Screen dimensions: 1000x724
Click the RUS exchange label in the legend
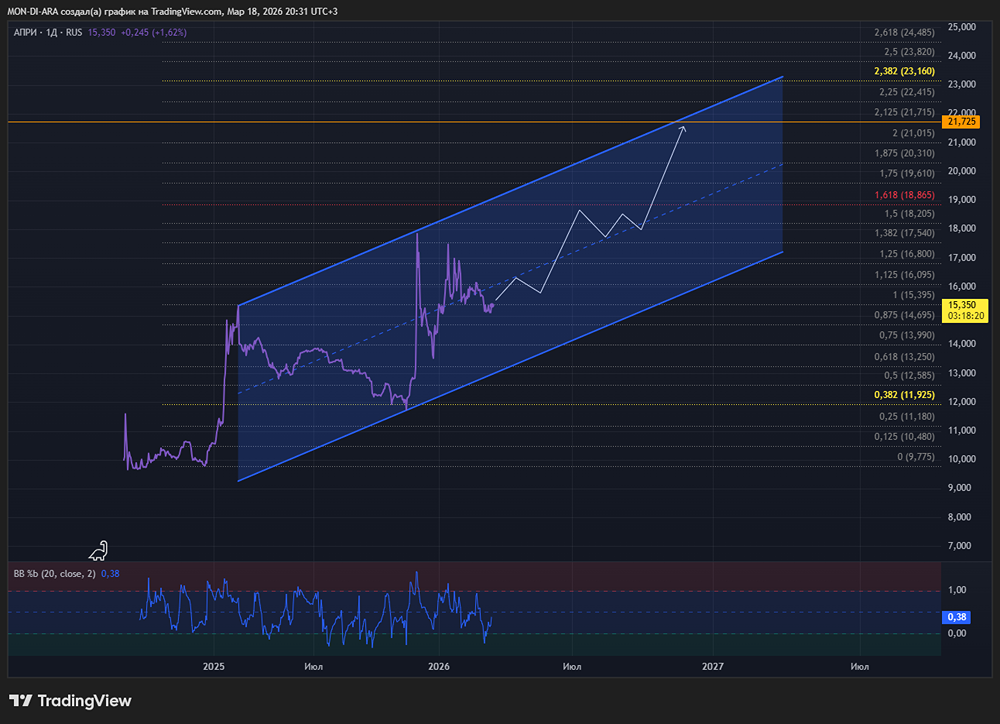[x=74, y=33]
